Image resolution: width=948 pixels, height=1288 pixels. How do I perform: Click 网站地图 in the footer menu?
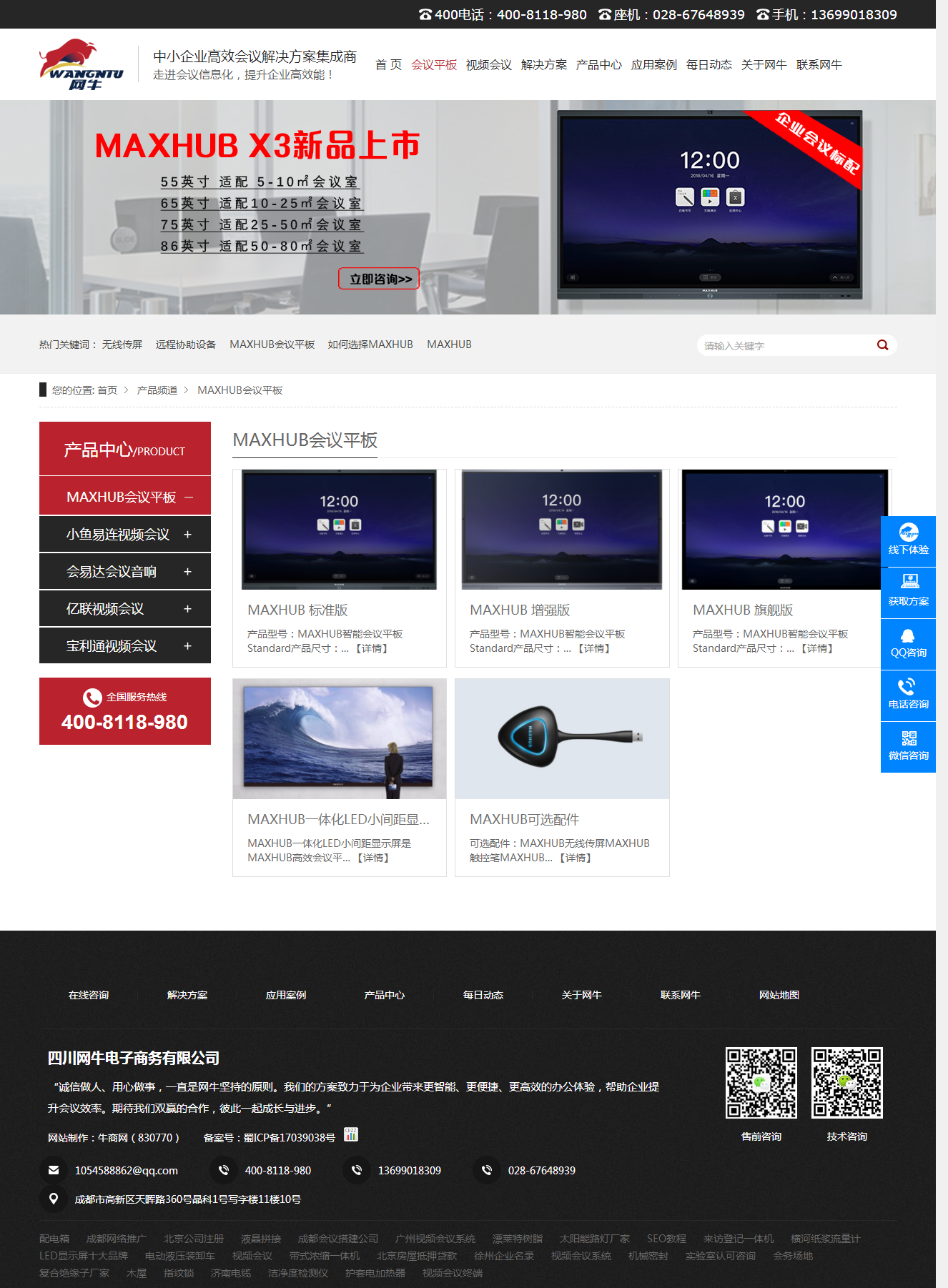tap(779, 995)
